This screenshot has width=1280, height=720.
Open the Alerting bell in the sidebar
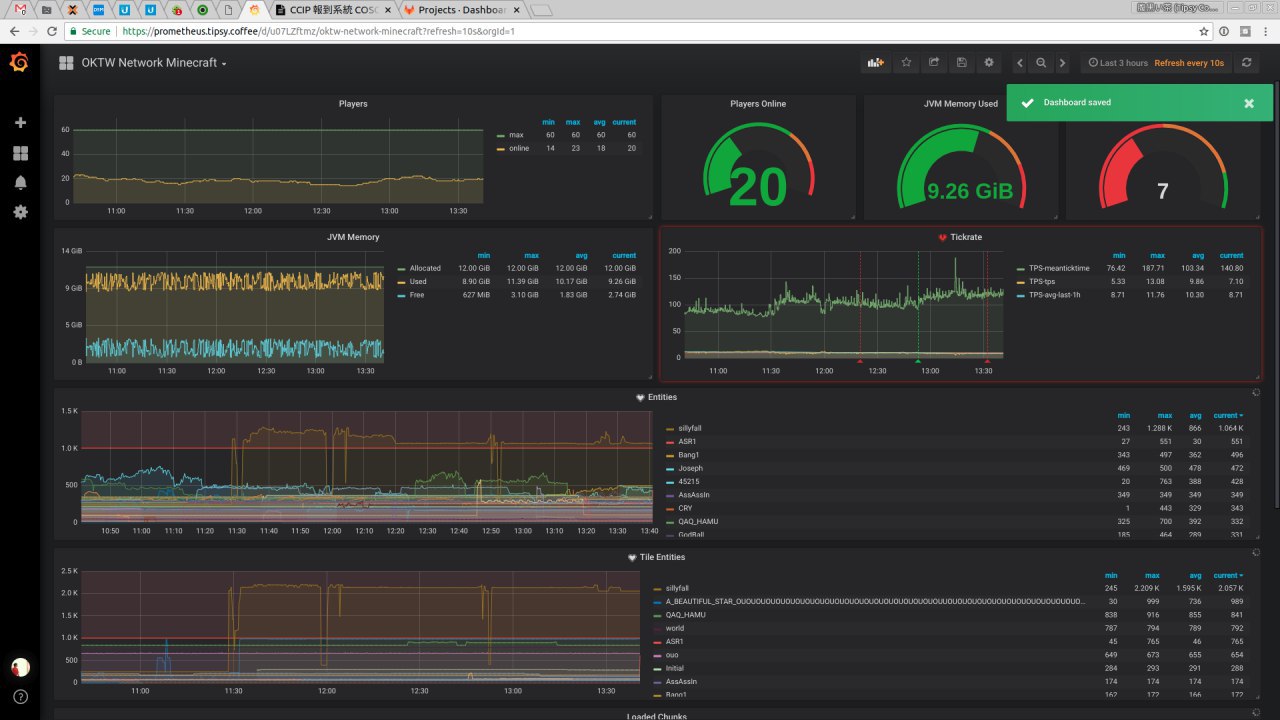20,182
